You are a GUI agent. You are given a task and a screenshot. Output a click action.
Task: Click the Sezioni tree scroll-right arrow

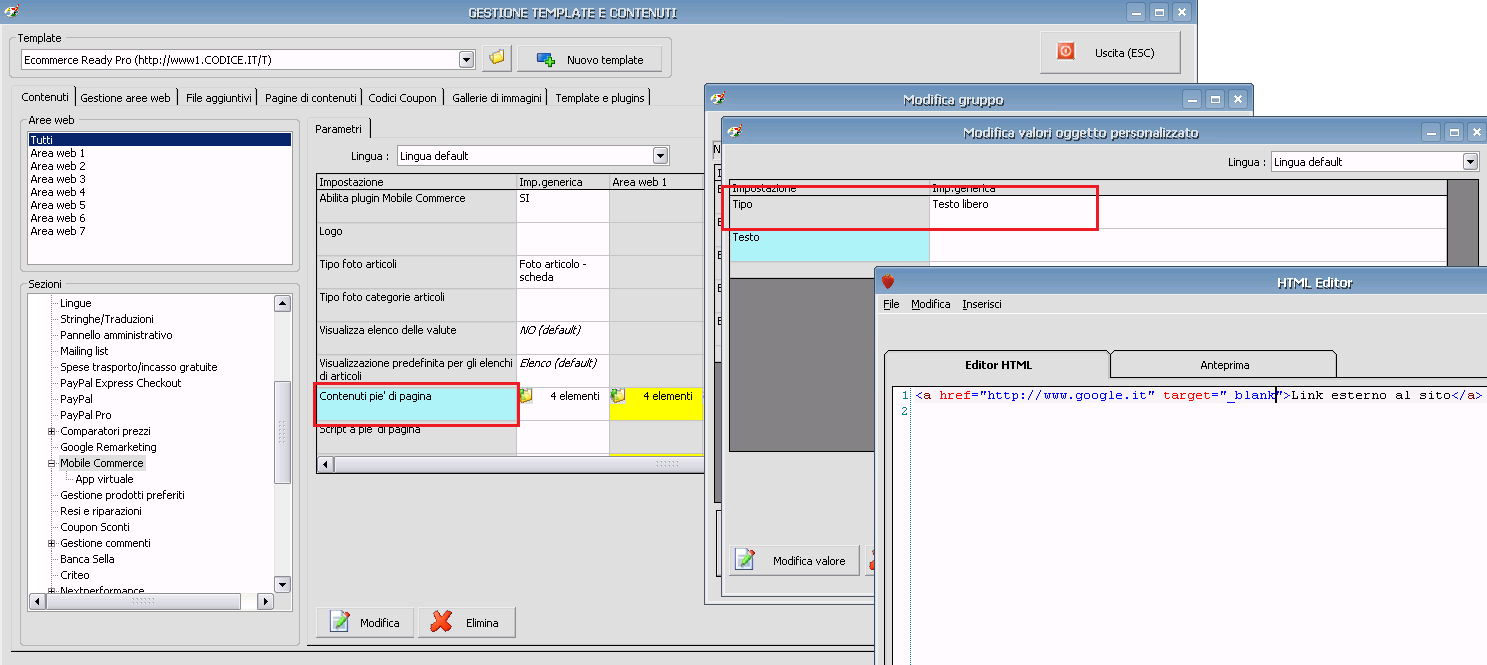(x=265, y=602)
